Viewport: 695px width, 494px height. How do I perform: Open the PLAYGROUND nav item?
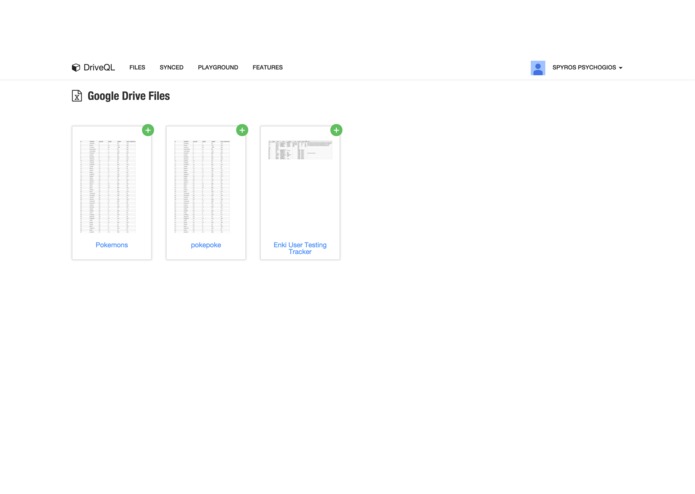[x=218, y=67]
